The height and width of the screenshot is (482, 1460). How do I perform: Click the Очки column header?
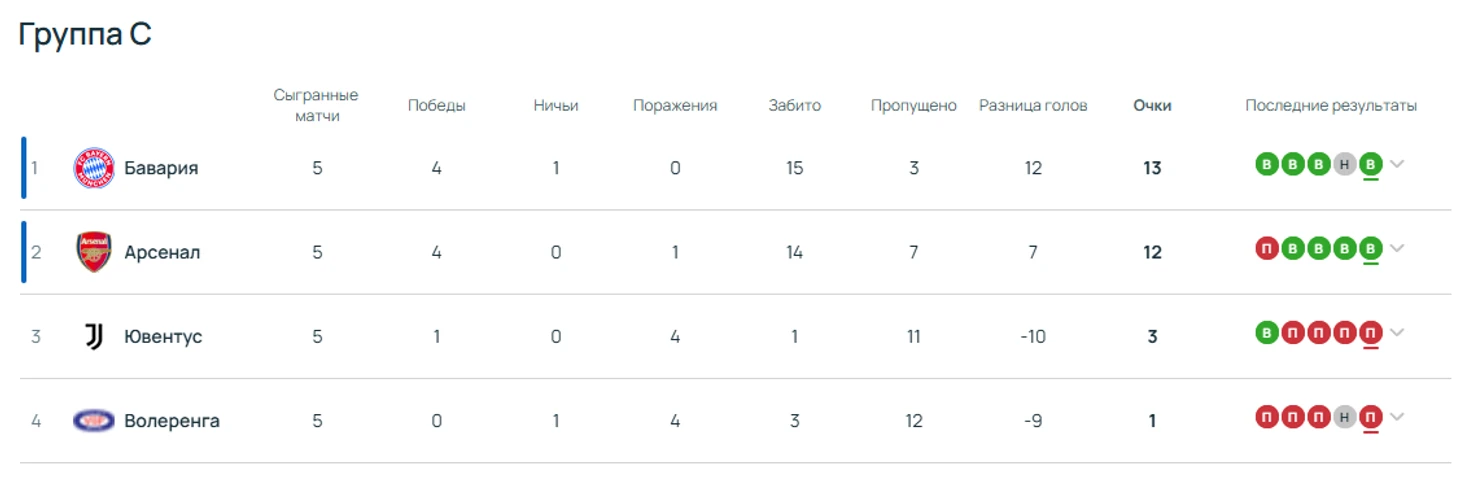pyautogui.click(x=1152, y=105)
